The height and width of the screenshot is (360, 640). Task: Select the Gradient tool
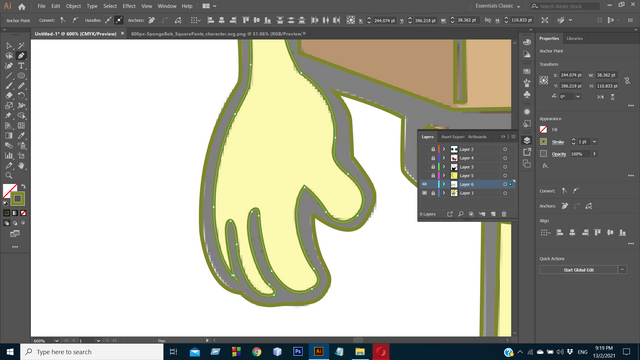coord(9,136)
